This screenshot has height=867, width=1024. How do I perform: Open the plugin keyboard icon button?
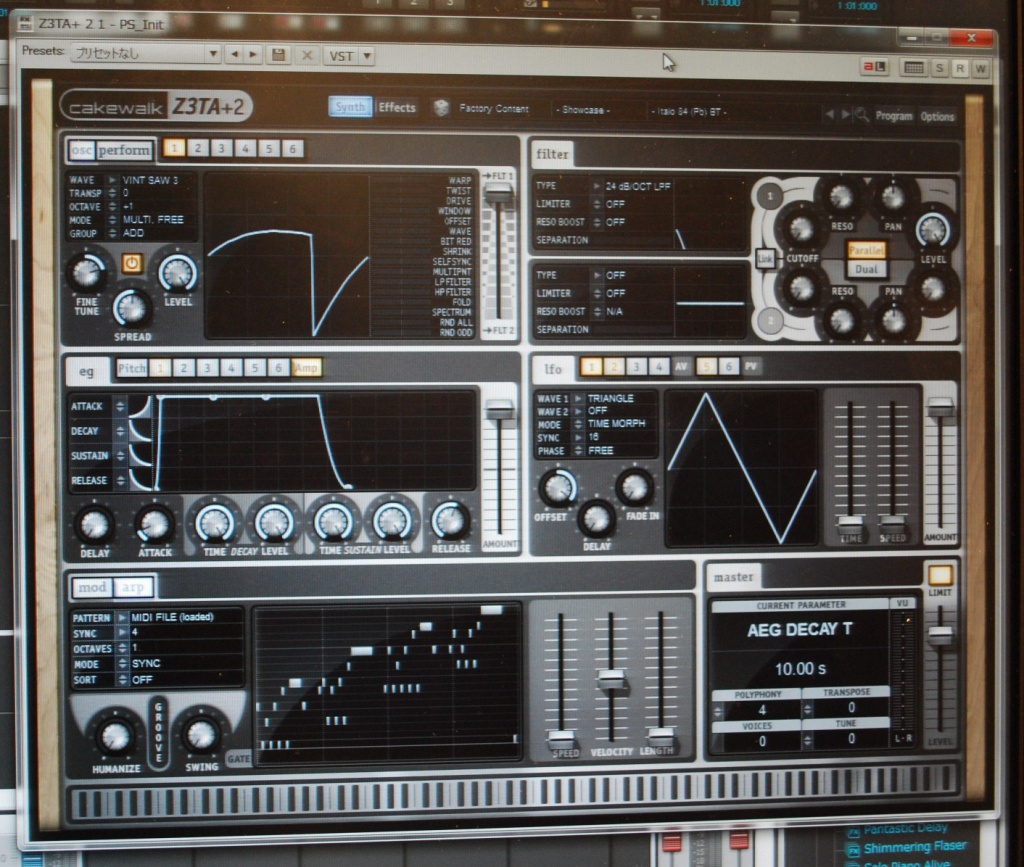tap(913, 67)
